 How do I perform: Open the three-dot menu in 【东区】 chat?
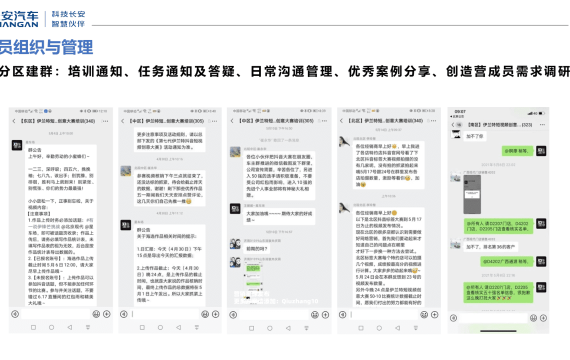coord(105,121)
